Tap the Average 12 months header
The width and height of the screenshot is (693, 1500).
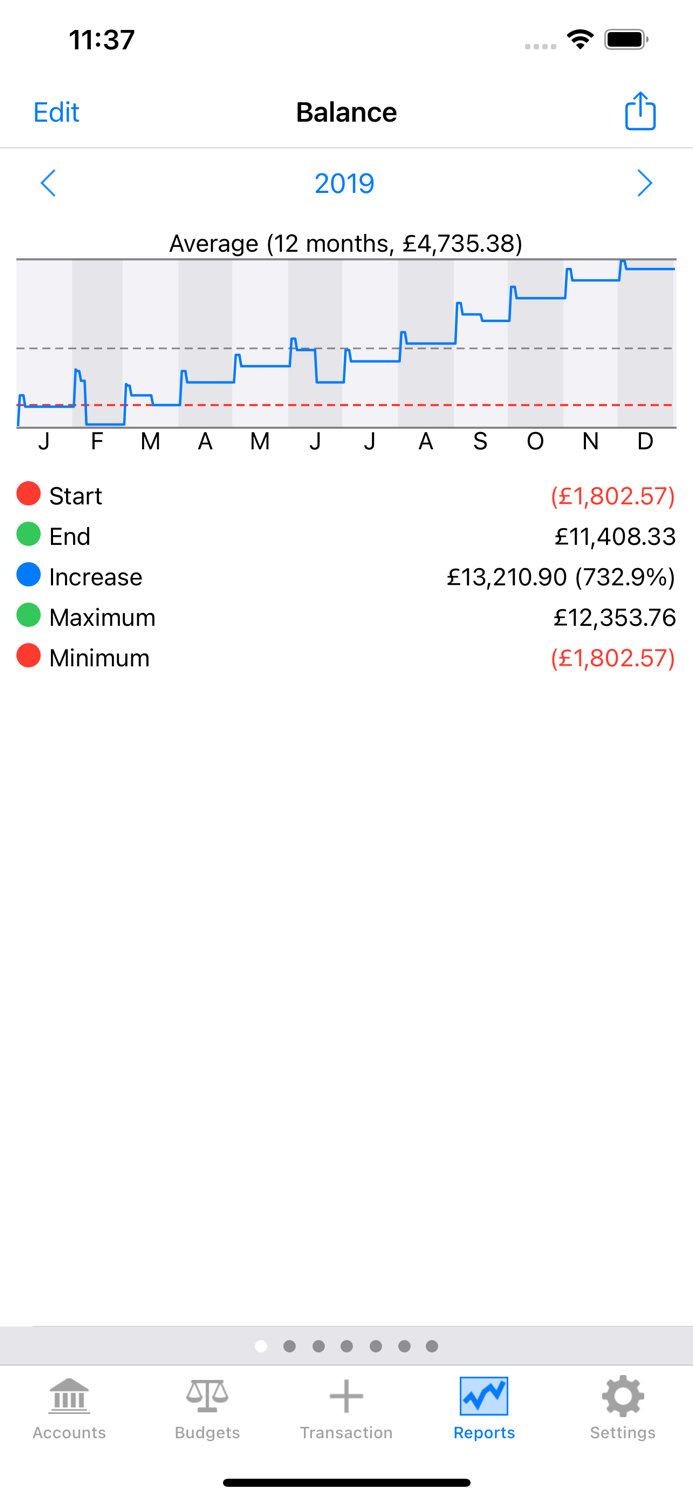pyautogui.click(x=346, y=243)
